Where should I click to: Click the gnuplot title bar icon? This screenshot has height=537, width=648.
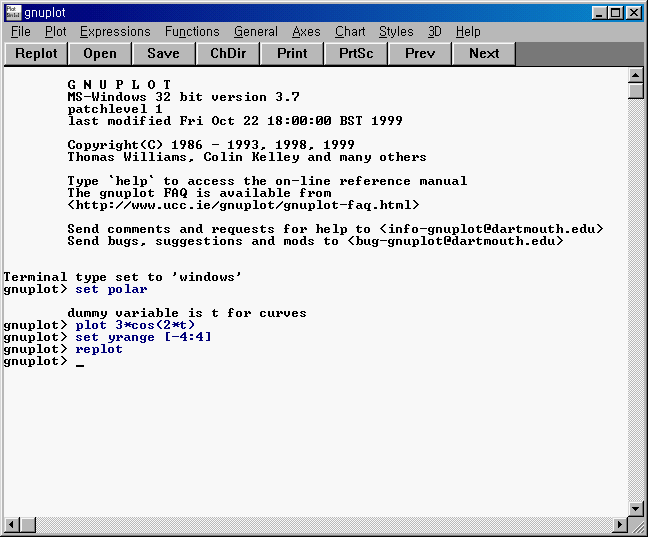click(x=13, y=12)
